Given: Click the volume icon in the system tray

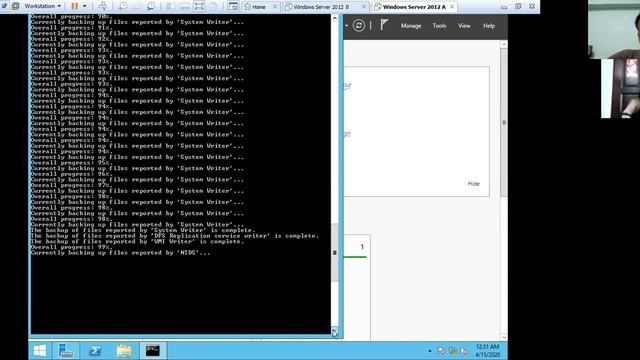Looking at the screenshot, I should click(x=464, y=351).
